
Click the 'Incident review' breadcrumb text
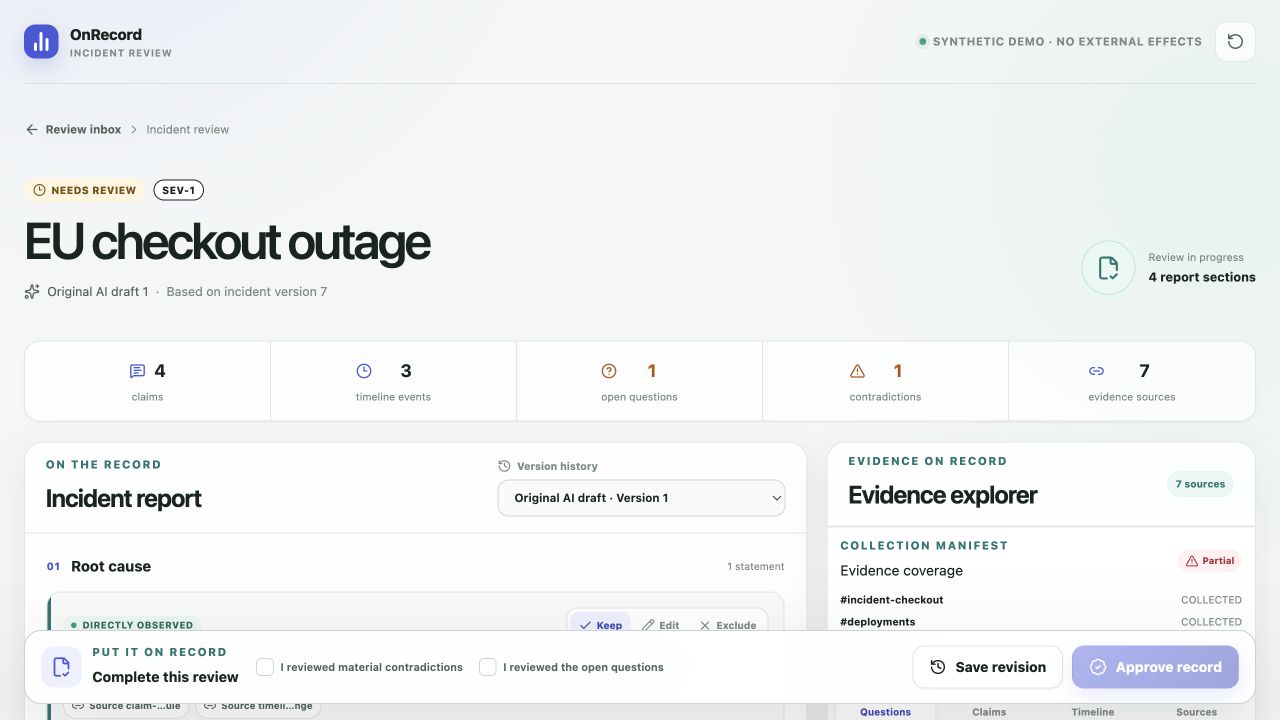point(188,129)
